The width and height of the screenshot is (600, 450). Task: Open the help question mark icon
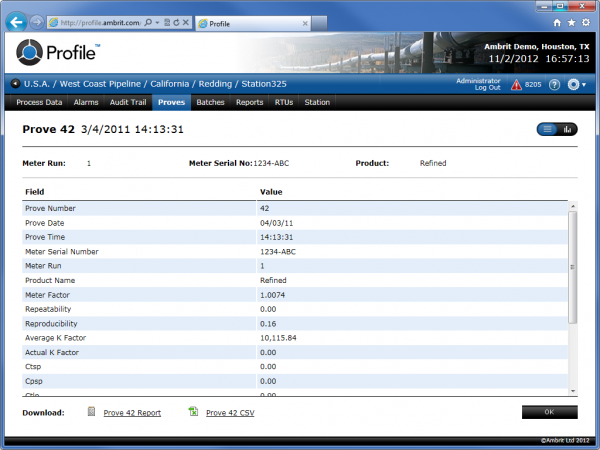(554, 85)
